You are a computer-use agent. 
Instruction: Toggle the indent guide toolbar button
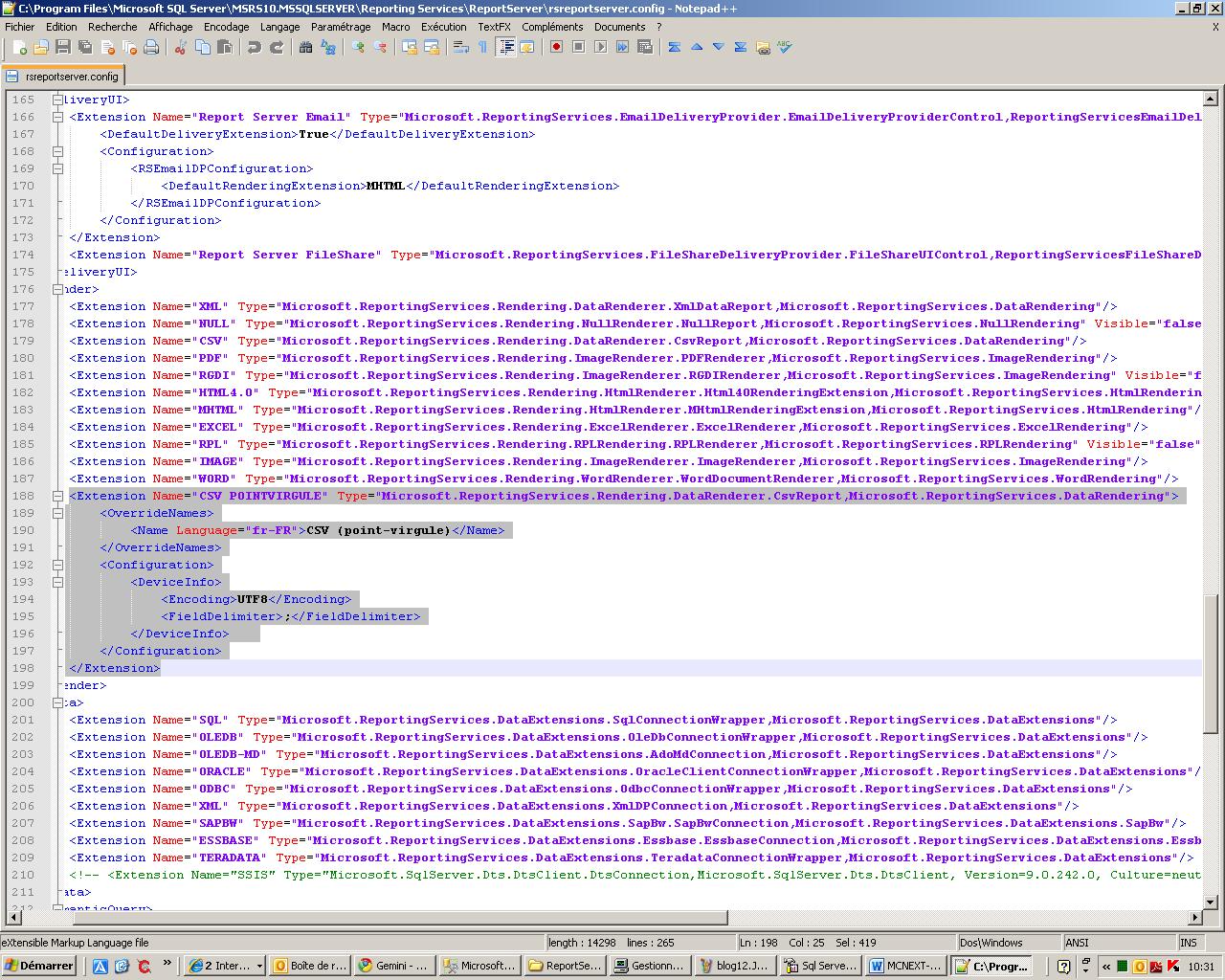[x=506, y=47]
